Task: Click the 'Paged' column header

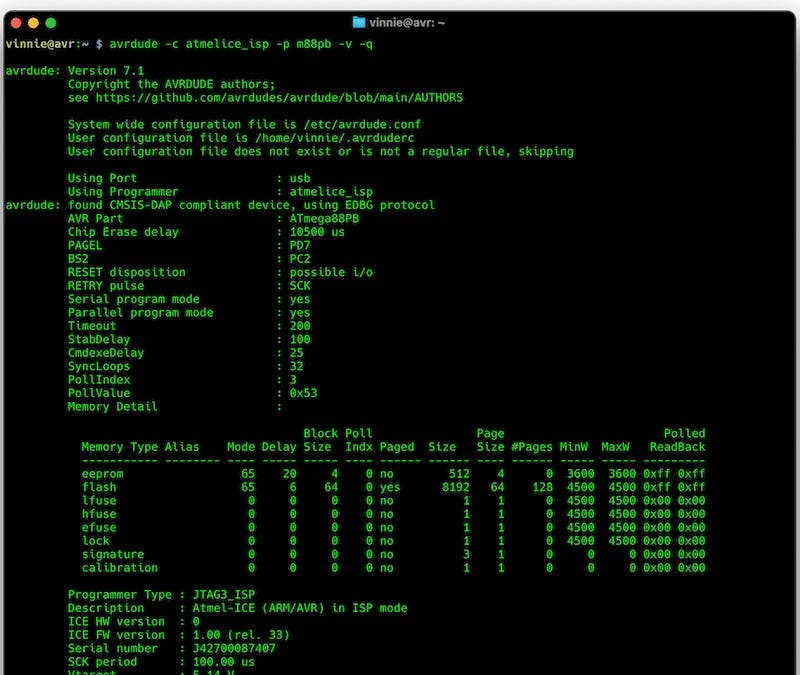Action: [397, 447]
